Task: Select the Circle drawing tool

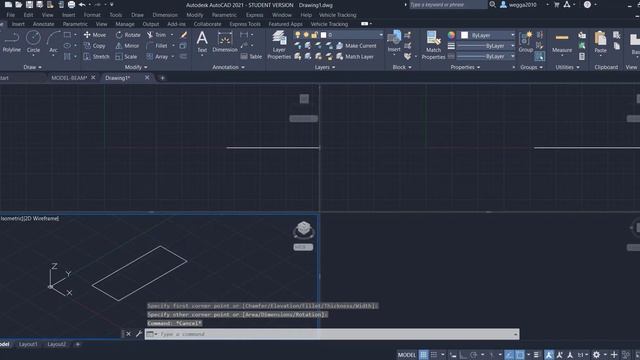Action: (x=33, y=42)
